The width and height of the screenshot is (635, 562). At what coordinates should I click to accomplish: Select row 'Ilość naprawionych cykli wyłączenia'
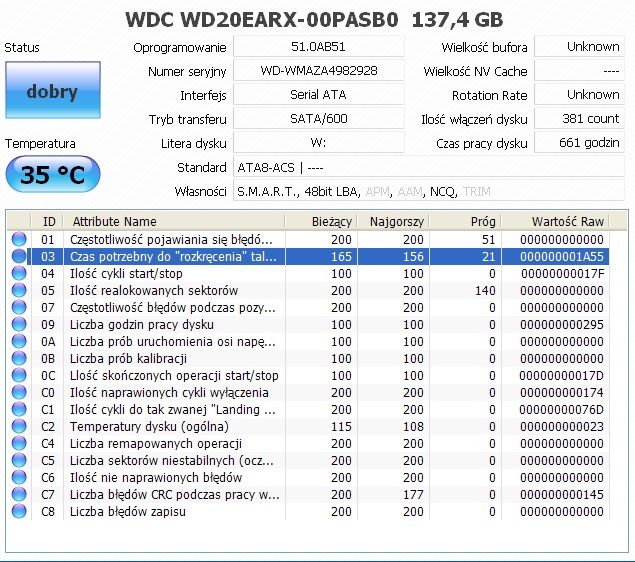[308, 392]
